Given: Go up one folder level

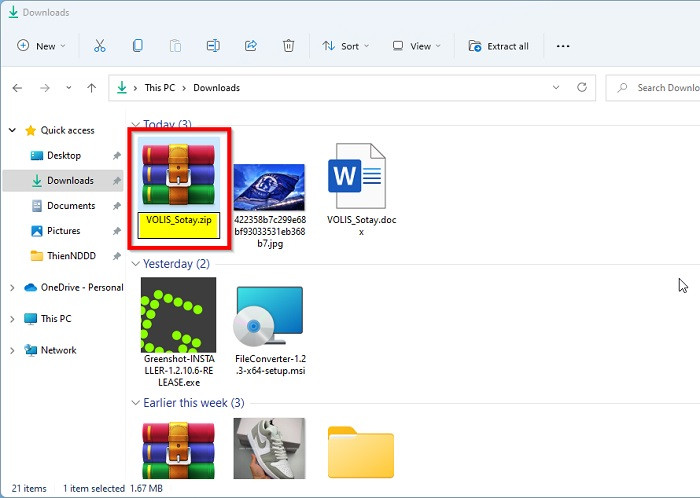Looking at the screenshot, I should [92, 88].
